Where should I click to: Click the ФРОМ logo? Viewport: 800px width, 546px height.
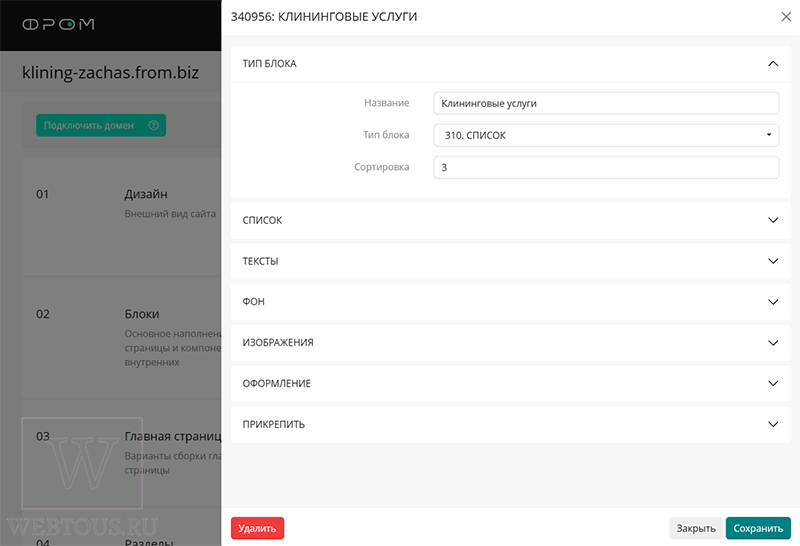58,24
